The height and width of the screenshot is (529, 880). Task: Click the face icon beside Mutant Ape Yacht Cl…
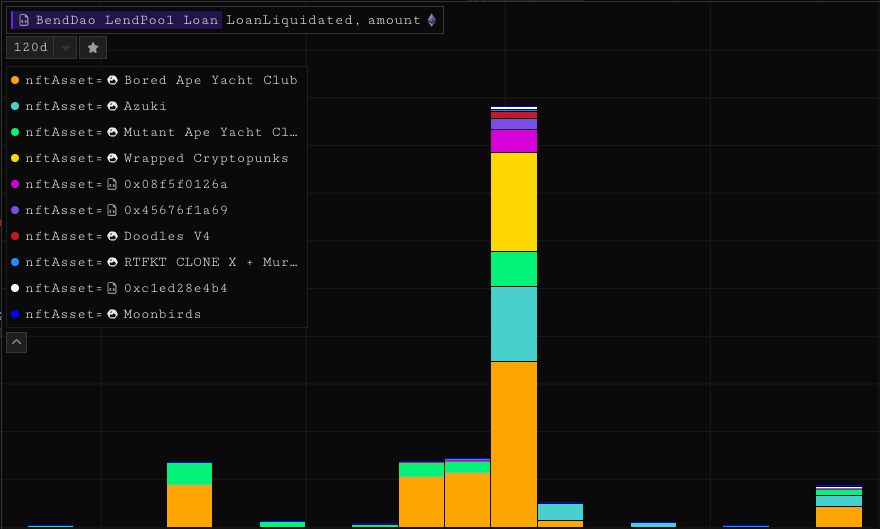pos(112,132)
